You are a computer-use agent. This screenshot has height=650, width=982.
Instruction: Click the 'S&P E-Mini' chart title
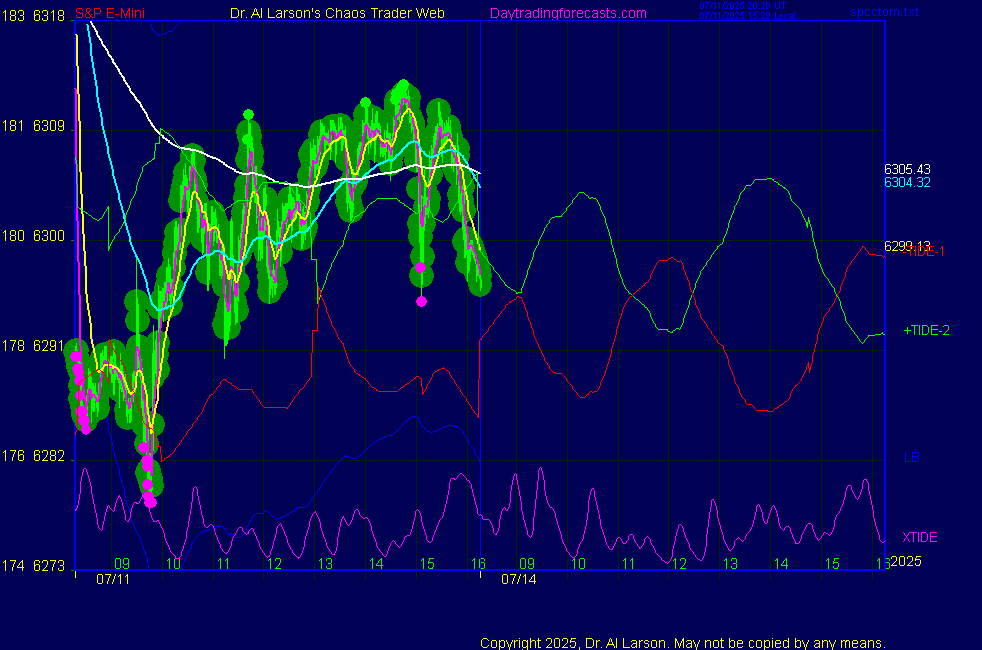pyautogui.click(x=110, y=13)
